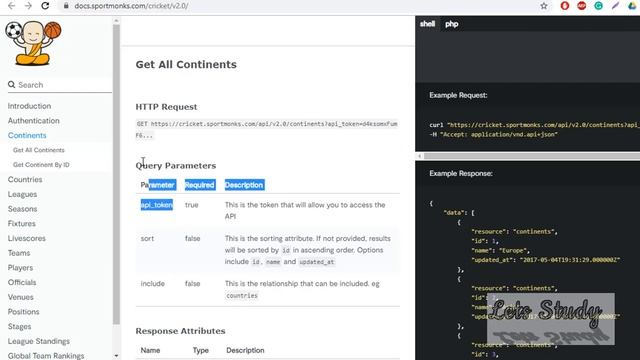Screen dimensions: 640x360
Task: Open the red Opera-style extension icon
Action: (565, 6)
